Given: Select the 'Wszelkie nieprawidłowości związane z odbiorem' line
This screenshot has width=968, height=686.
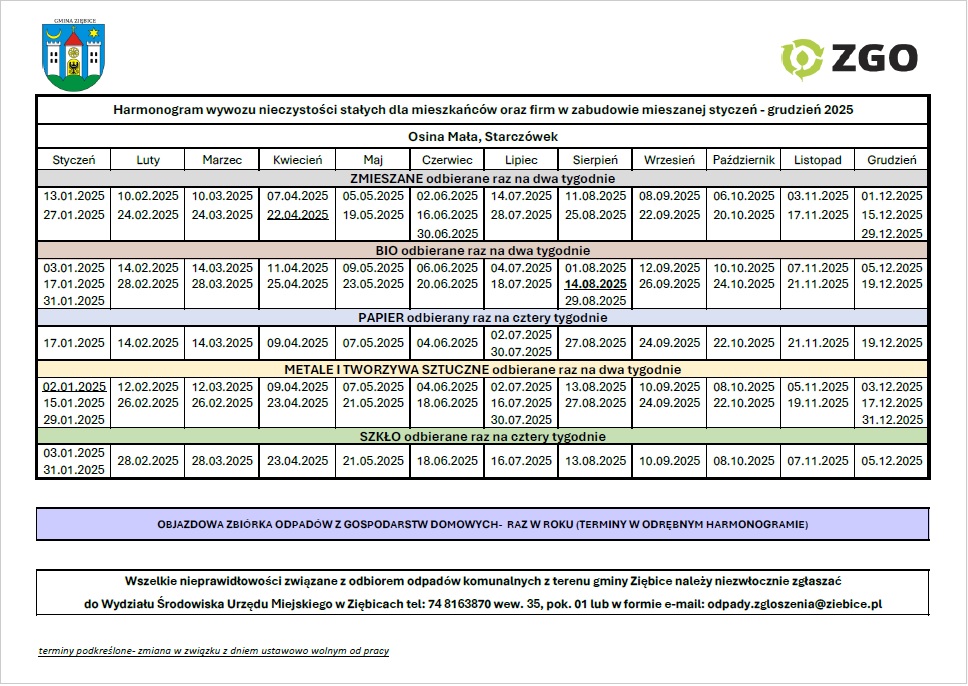Looking at the screenshot, I should tap(483, 581).
